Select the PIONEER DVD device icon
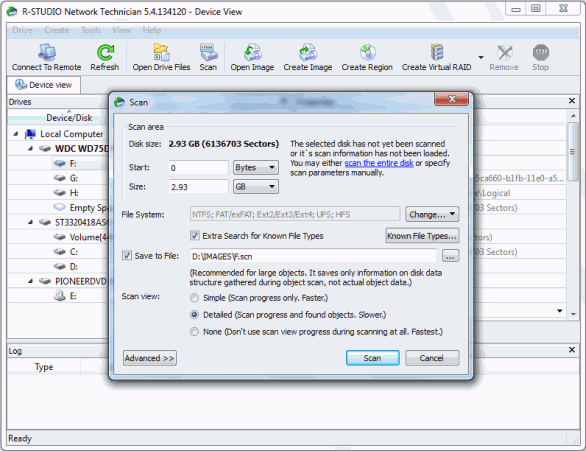The width and height of the screenshot is (586, 451). [45, 281]
